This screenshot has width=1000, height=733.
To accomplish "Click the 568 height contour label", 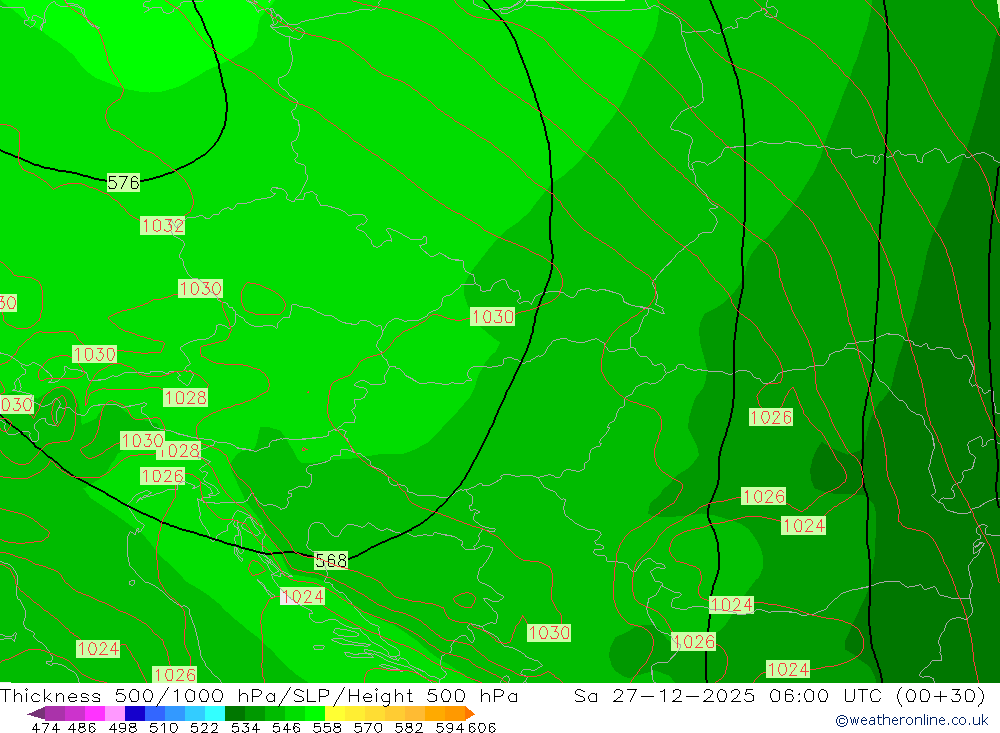I will click(x=331, y=560).
